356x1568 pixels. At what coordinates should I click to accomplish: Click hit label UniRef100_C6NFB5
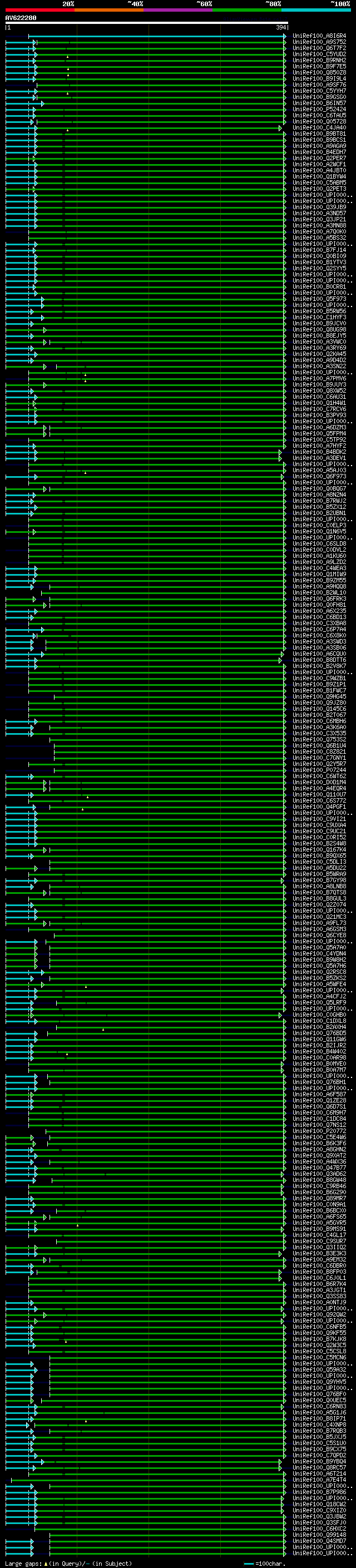tap(319, 1327)
